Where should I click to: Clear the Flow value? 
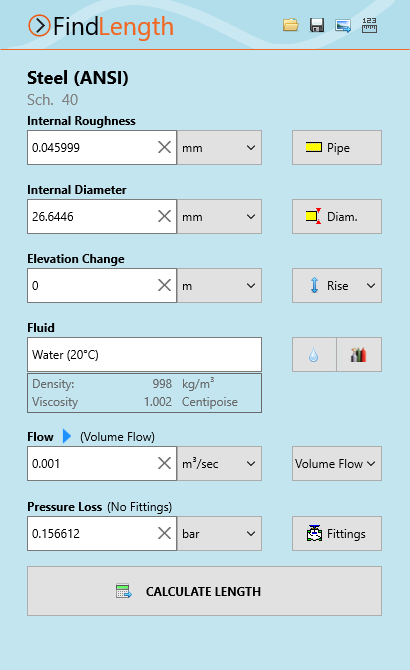pos(164,463)
